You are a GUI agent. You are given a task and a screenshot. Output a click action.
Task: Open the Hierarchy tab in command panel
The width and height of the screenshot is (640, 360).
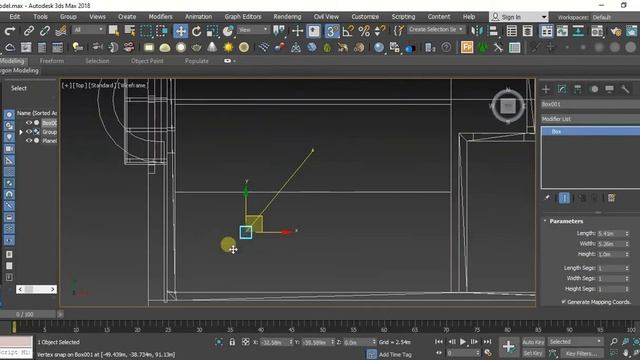pos(578,89)
